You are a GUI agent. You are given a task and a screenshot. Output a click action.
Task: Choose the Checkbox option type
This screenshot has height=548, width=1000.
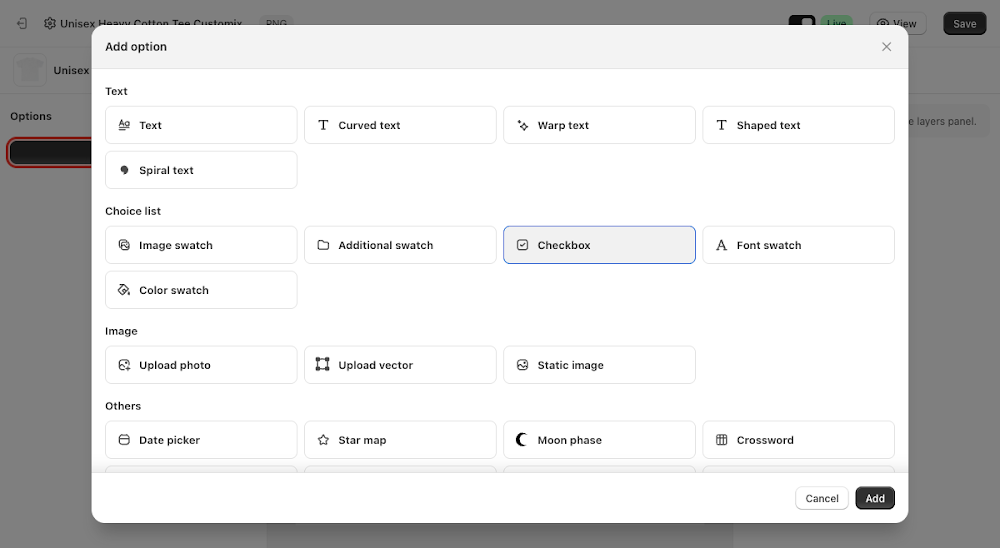pos(599,245)
